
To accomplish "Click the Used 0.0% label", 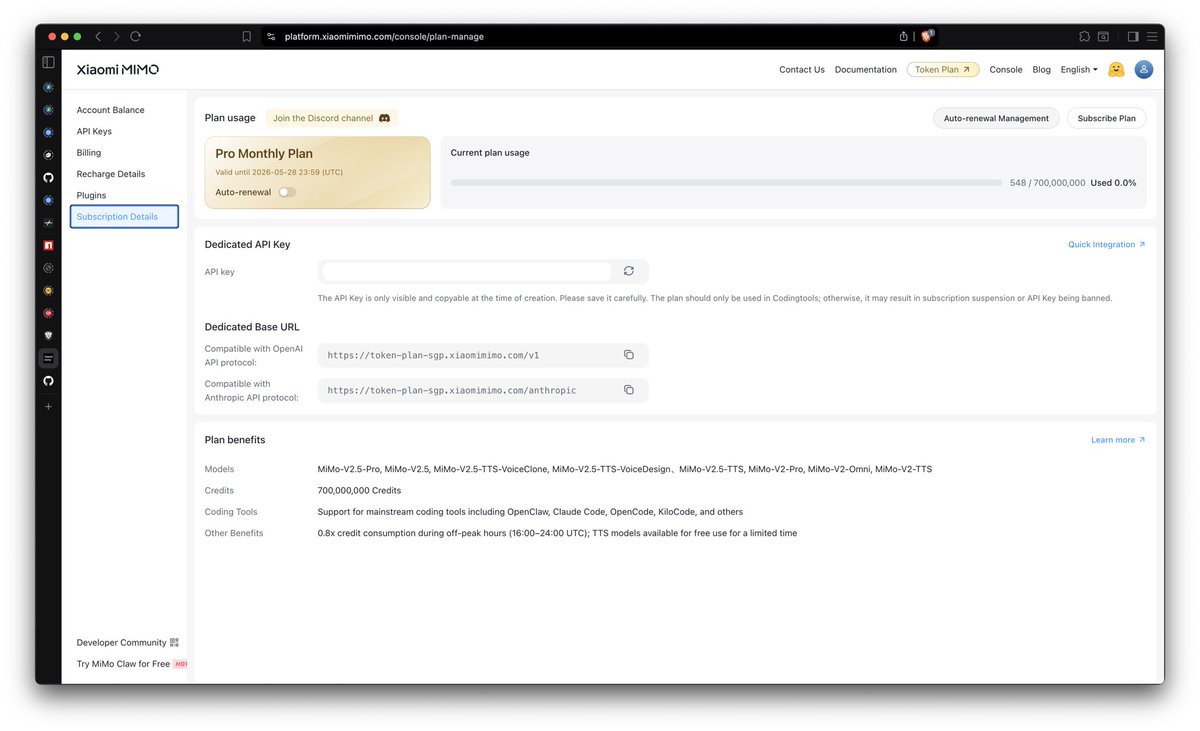I will tap(1113, 183).
